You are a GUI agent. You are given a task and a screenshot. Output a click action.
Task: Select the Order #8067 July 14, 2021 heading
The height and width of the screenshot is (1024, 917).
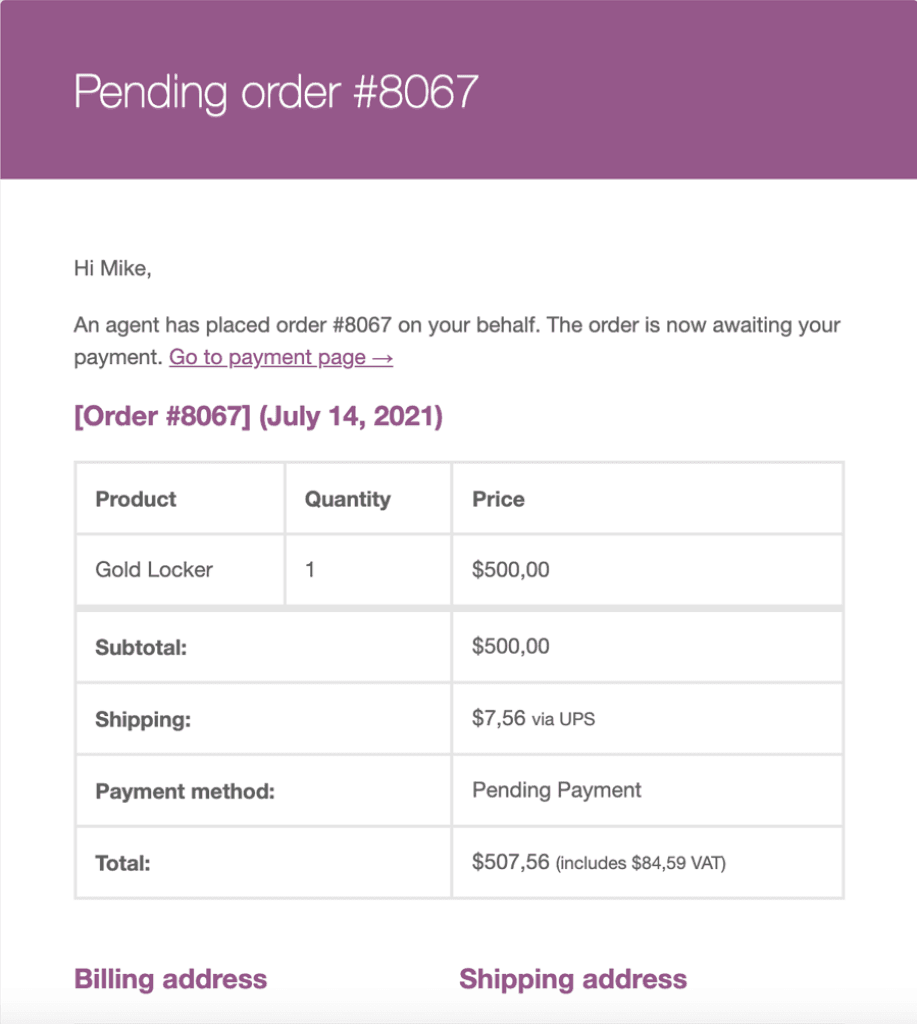pos(259,416)
